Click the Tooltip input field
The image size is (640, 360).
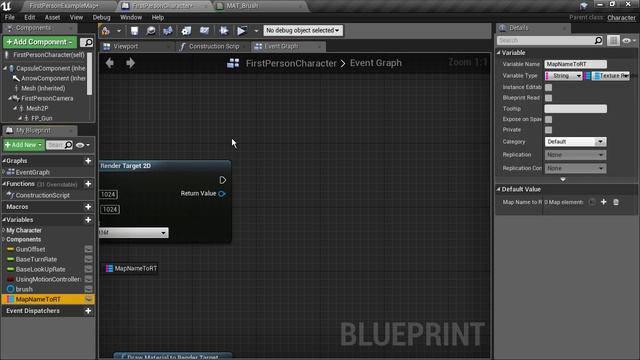[x=576, y=109]
